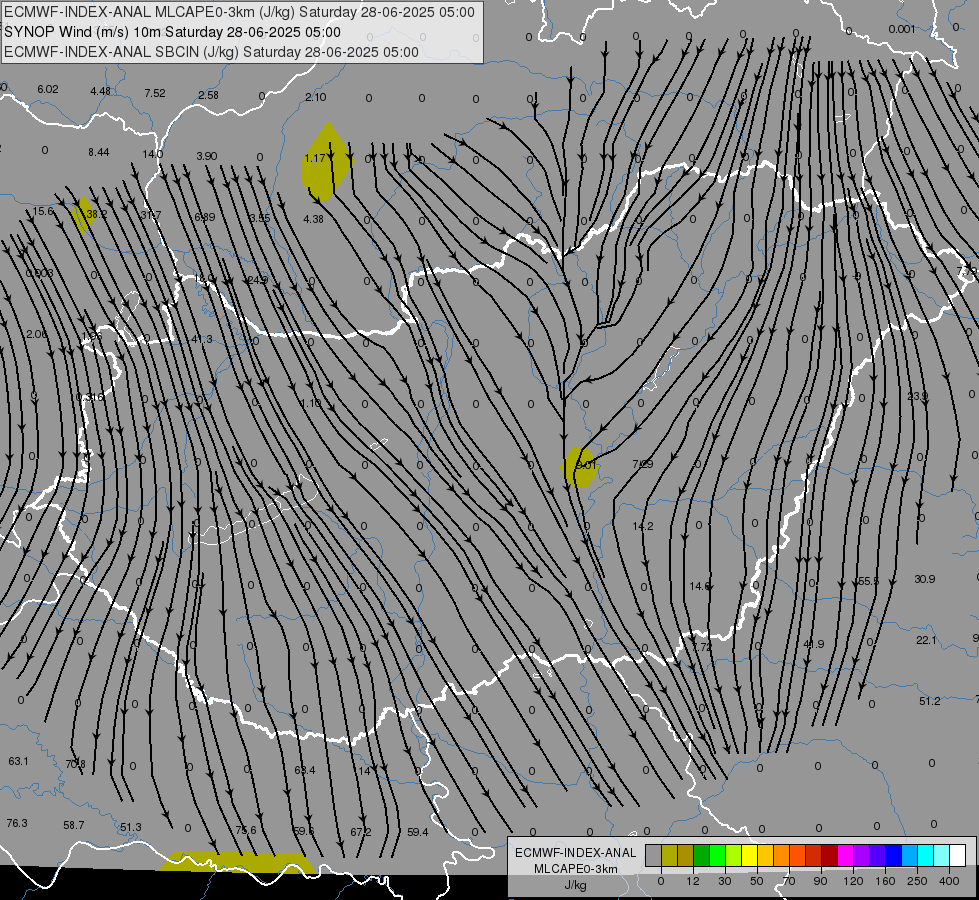Viewport: 979px width, 900px height.
Task: Click the map value '8.44'
Action: tap(99, 152)
